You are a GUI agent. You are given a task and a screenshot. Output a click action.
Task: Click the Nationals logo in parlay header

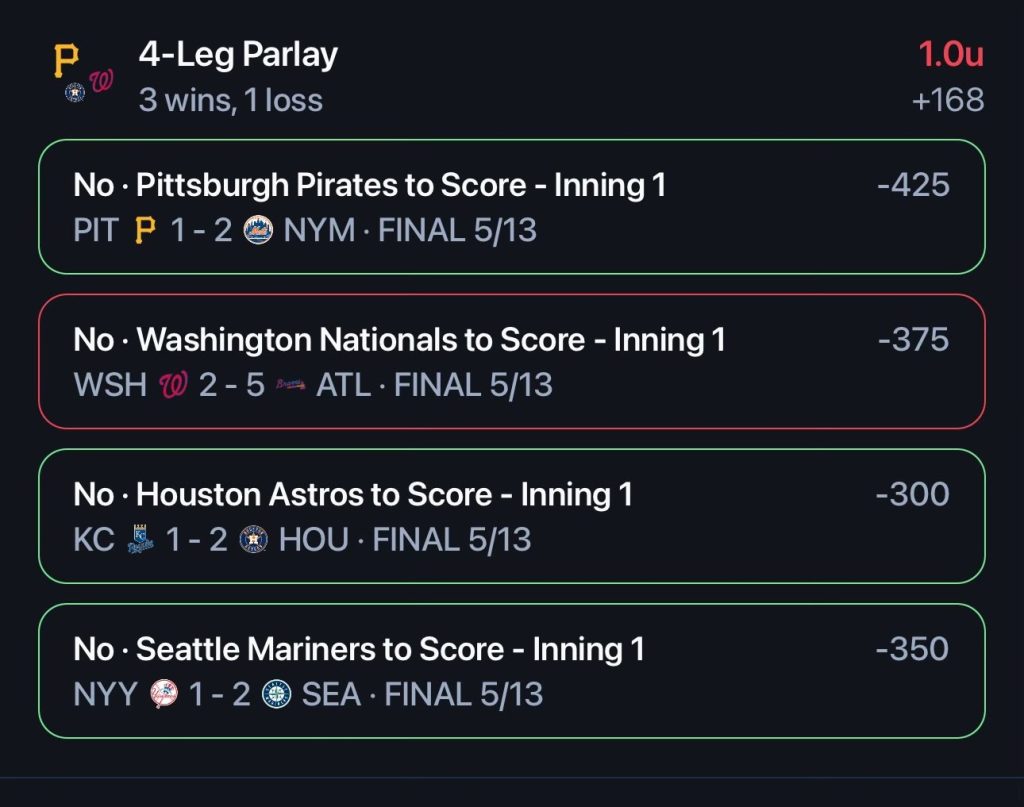click(102, 83)
